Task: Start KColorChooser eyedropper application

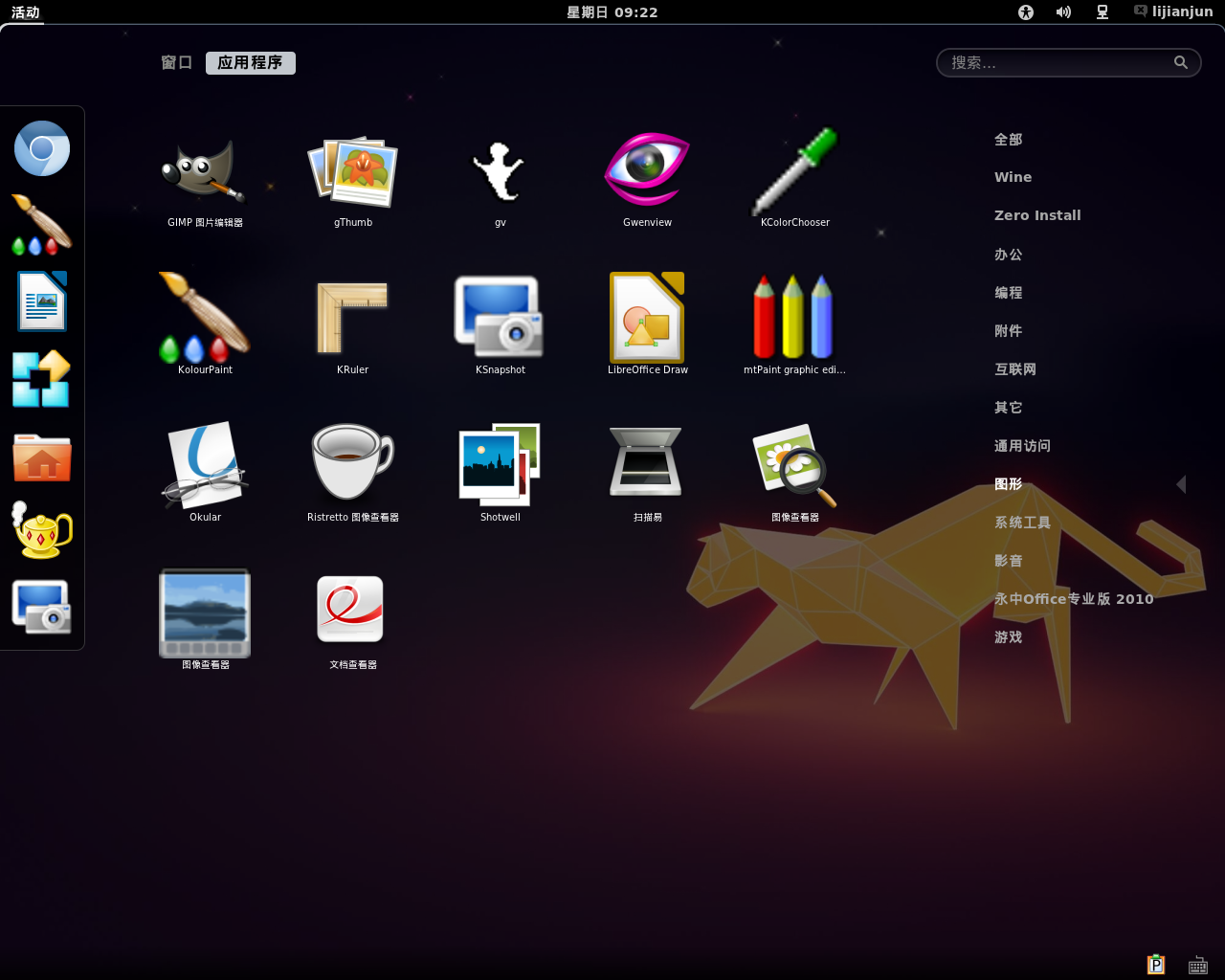Action: pos(794,182)
